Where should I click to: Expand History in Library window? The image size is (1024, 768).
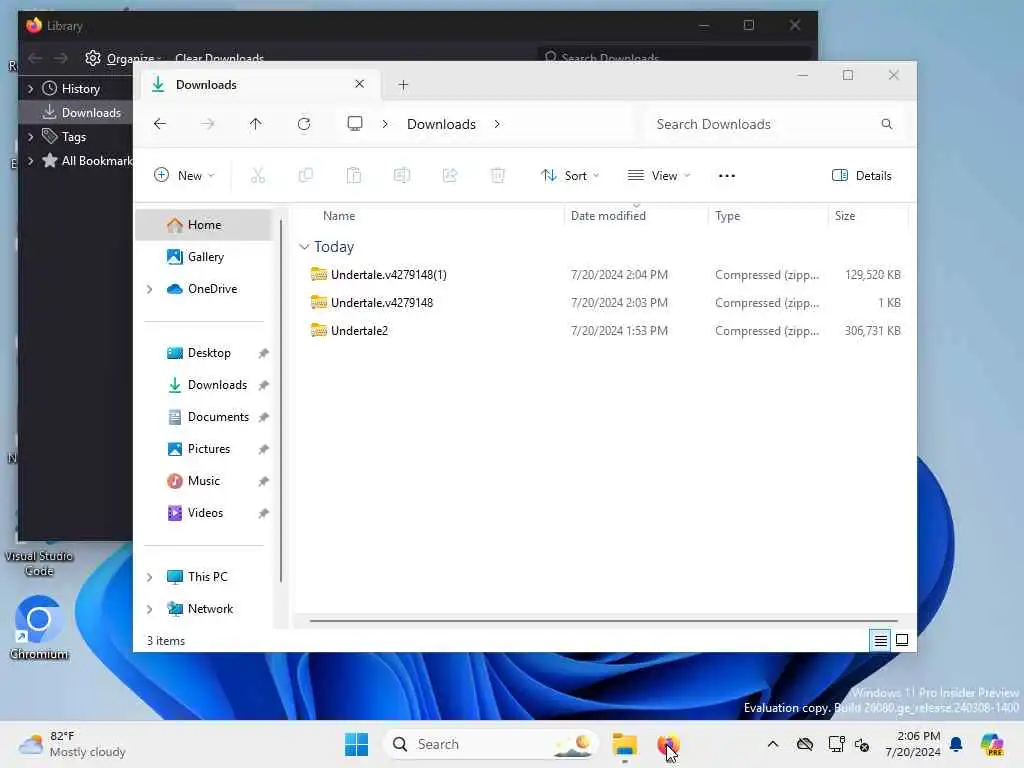pyautogui.click(x=30, y=88)
